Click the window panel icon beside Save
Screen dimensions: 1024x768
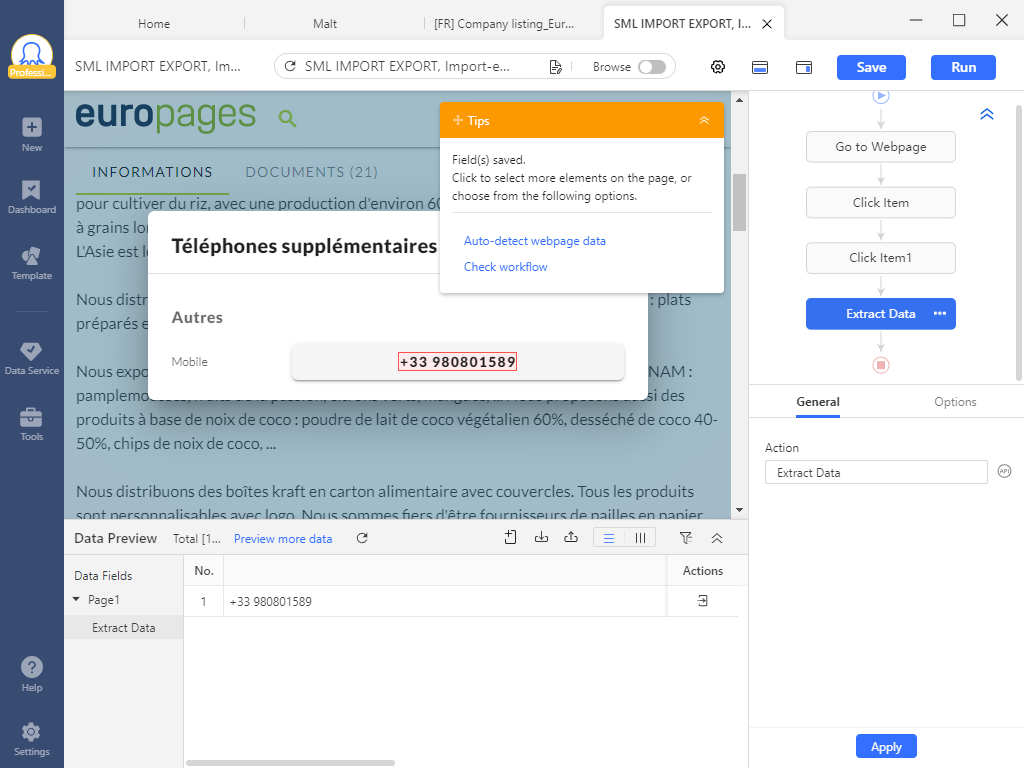click(x=804, y=67)
